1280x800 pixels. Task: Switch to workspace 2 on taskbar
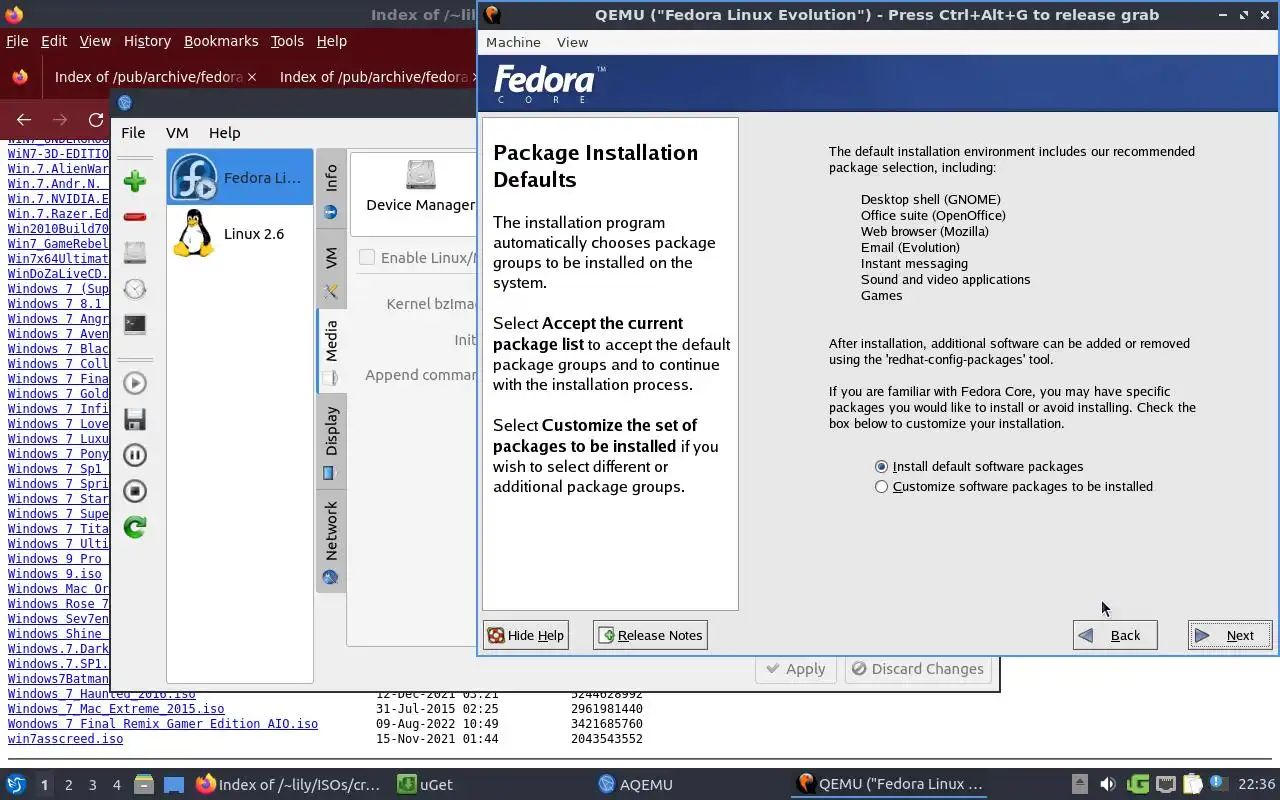[69, 785]
